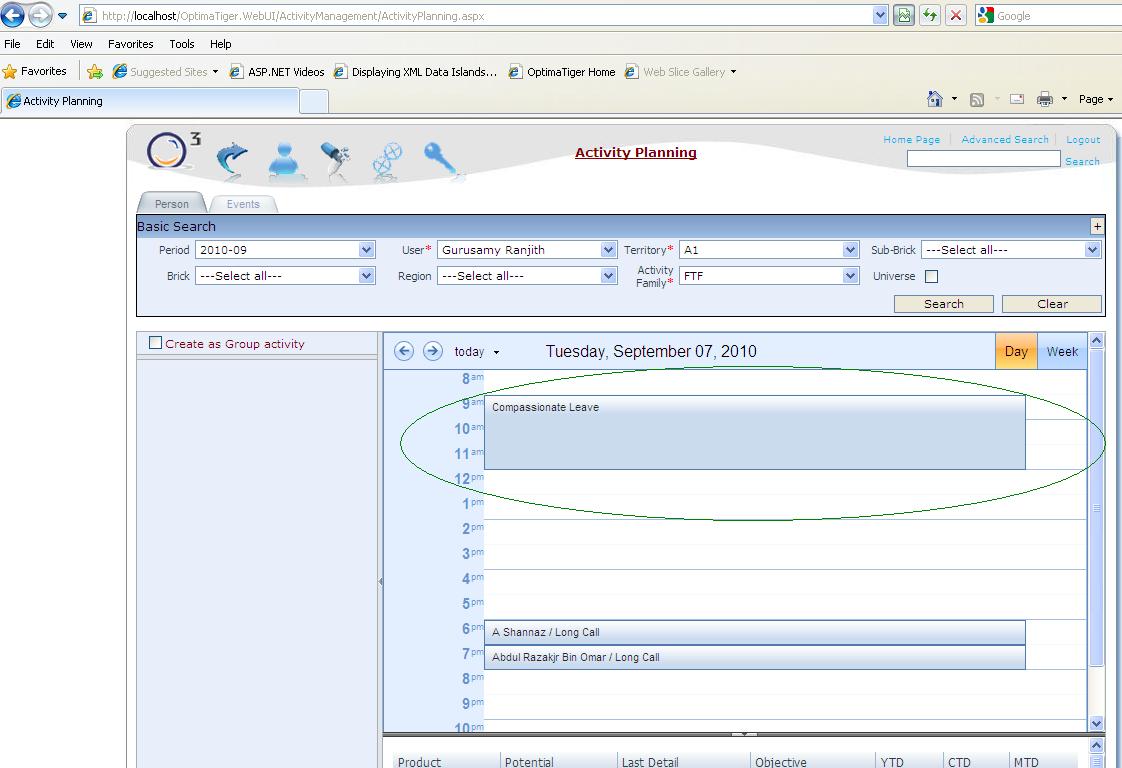
Task: Open the Favorites menu
Action: tap(130, 44)
